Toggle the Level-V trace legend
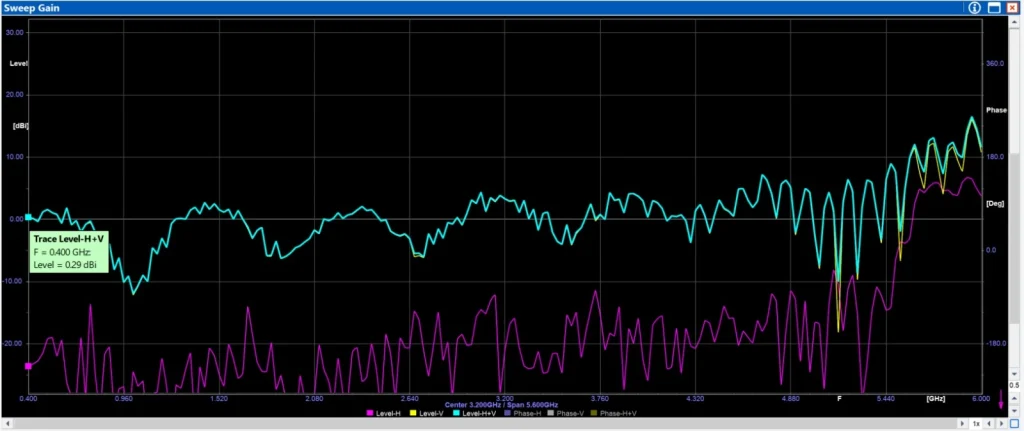The height and width of the screenshot is (431, 1024). coord(426,413)
